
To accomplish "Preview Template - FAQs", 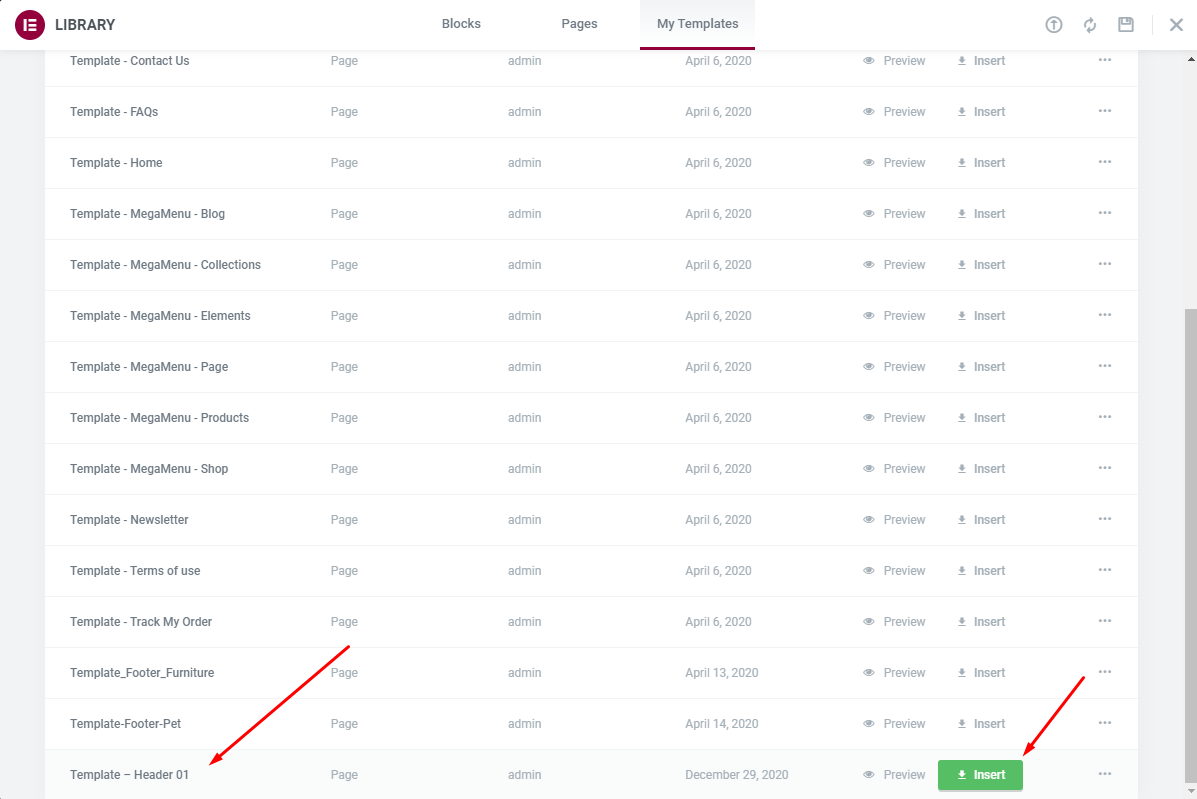I will 894,111.
